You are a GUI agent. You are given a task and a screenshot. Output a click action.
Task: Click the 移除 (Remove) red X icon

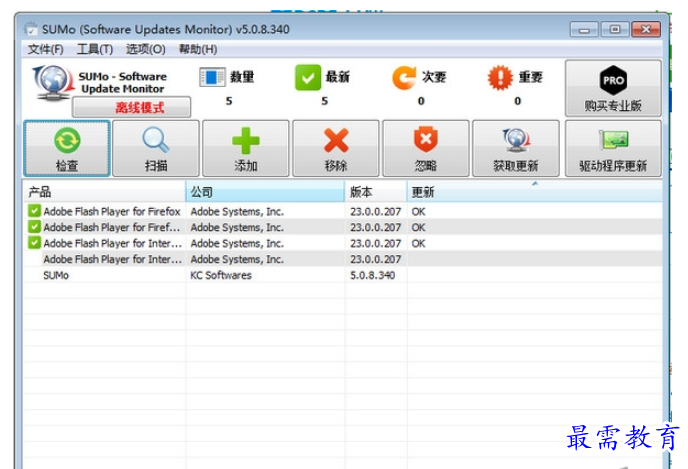point(336,141)
